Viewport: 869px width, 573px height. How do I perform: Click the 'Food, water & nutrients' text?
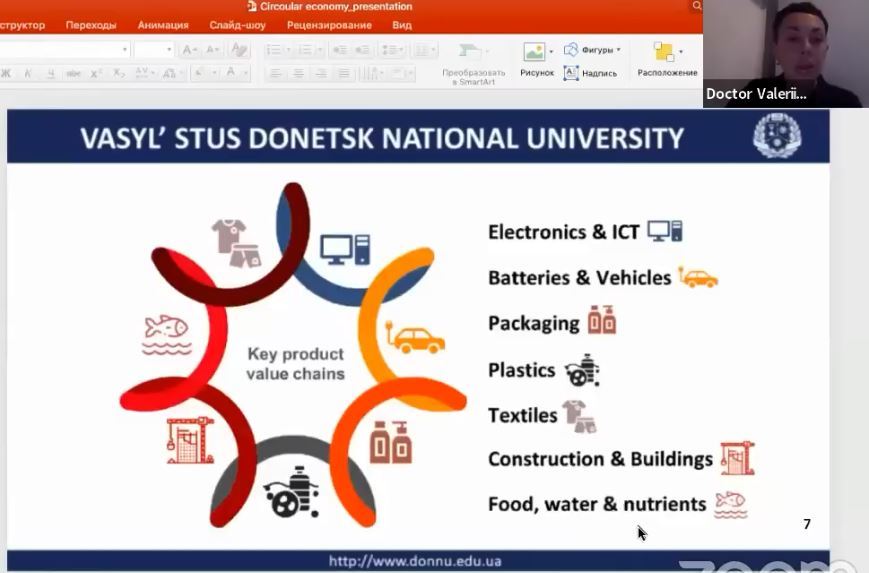(x=597, y=504)
